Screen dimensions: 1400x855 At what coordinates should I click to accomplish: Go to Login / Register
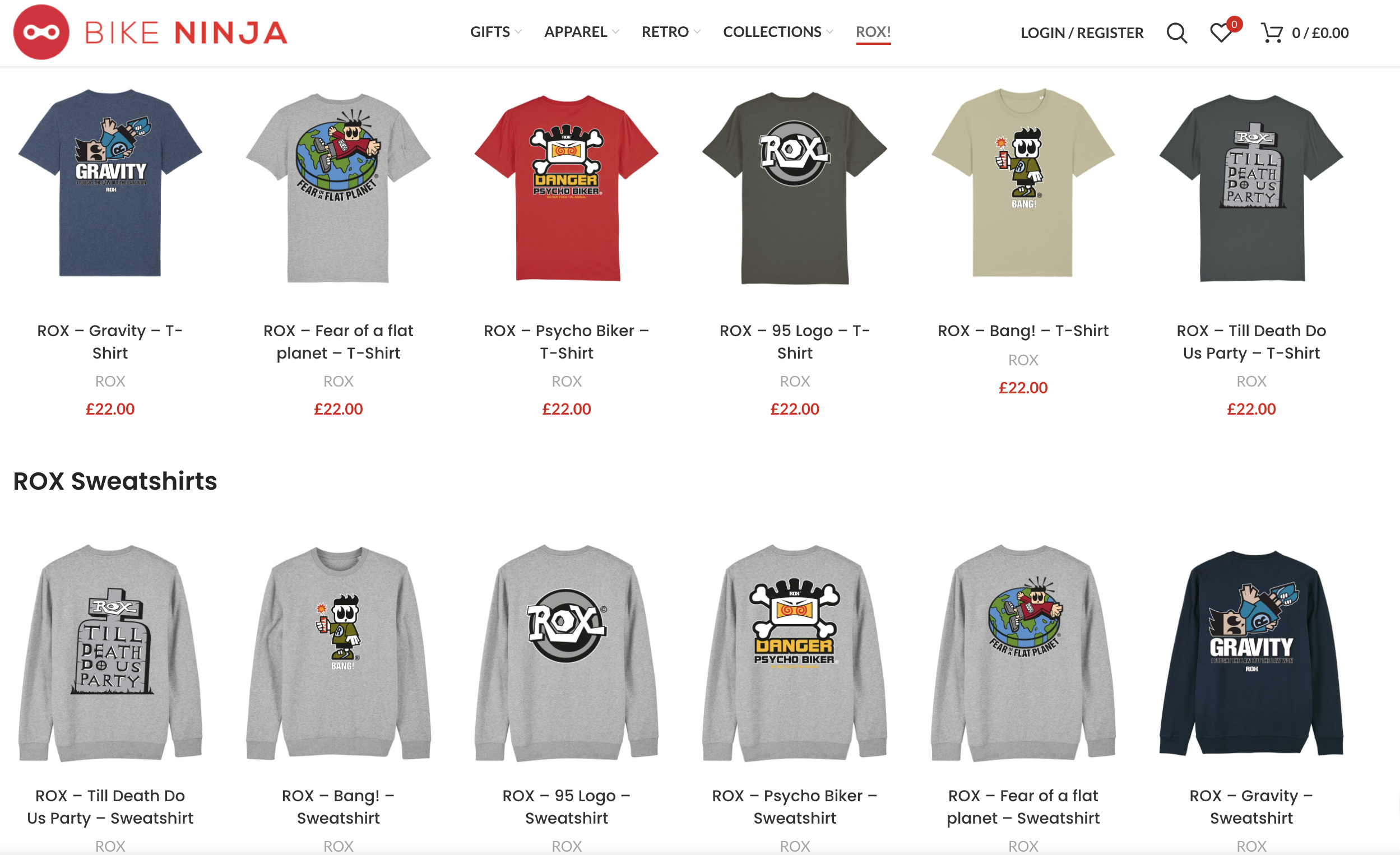[1082, 33]
